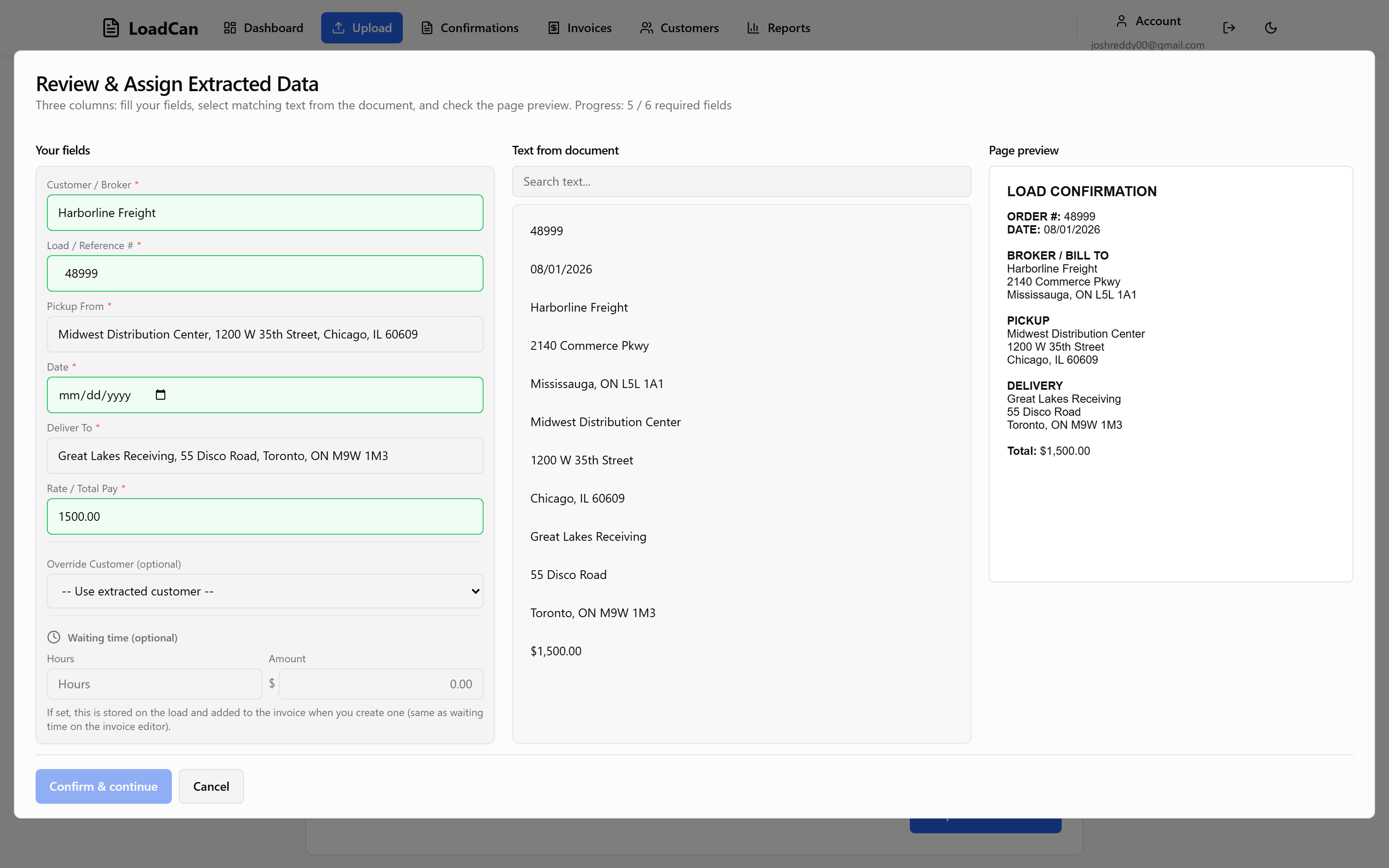
Task: Cancel the review dialog
Action: pos(211,786)
